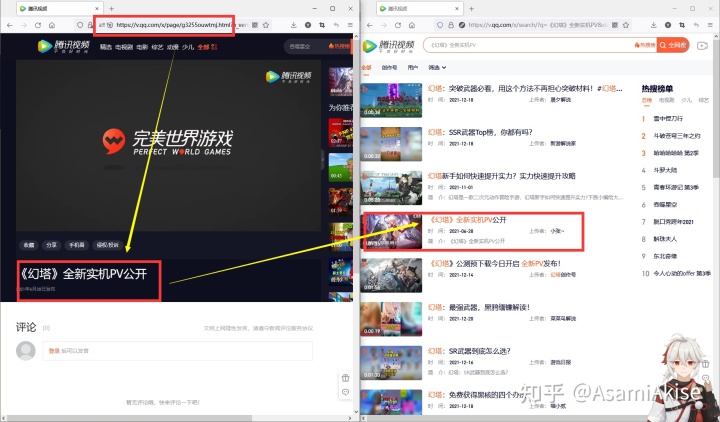Image resolution: width=720 pixels, height=422 pixels.
Task: Click the crop screenshot icon in the left window toolbar
Action: coord(322,25)
